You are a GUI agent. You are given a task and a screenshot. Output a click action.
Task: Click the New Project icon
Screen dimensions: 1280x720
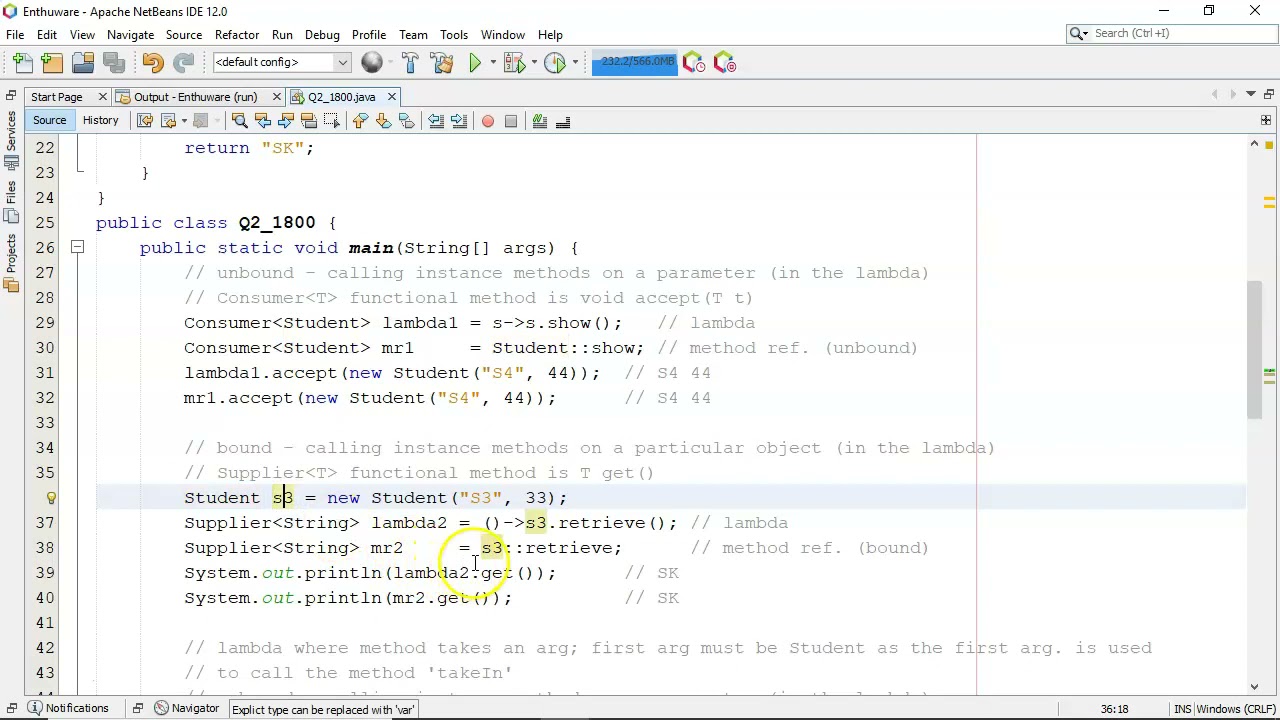coord(52,62)
